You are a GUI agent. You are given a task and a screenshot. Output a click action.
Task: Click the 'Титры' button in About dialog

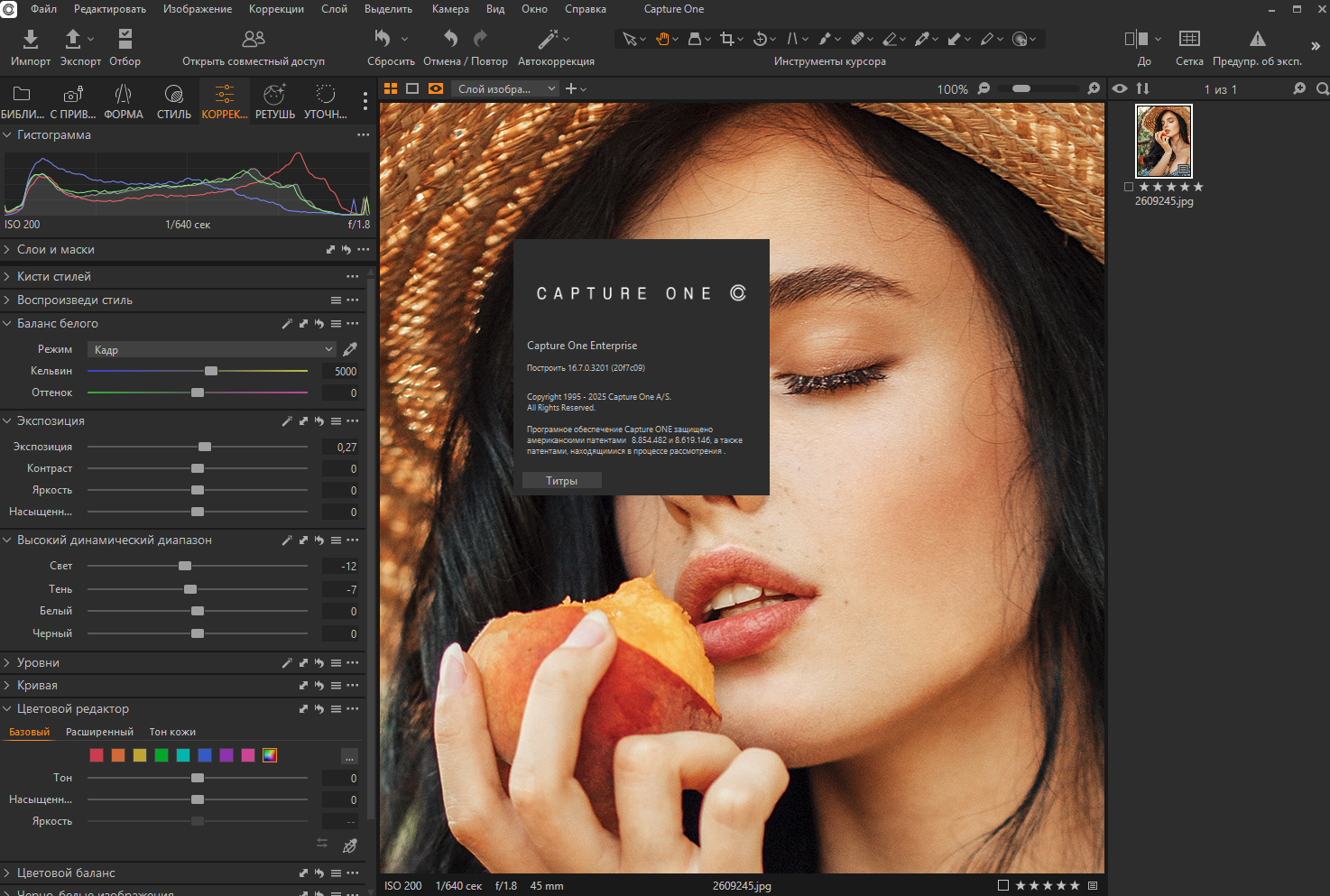coord(561,481)
